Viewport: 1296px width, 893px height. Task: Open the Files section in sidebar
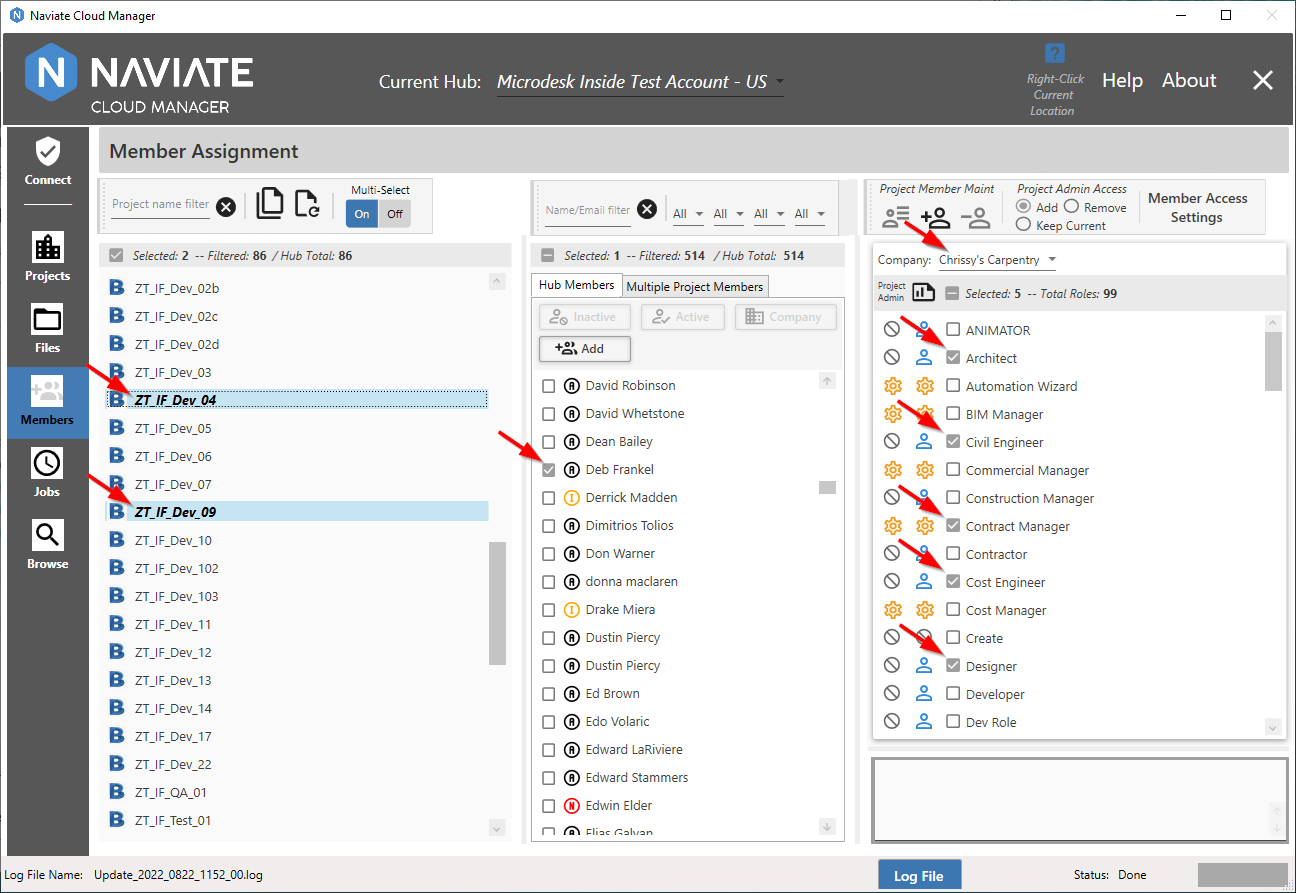[x=48, y=329]
